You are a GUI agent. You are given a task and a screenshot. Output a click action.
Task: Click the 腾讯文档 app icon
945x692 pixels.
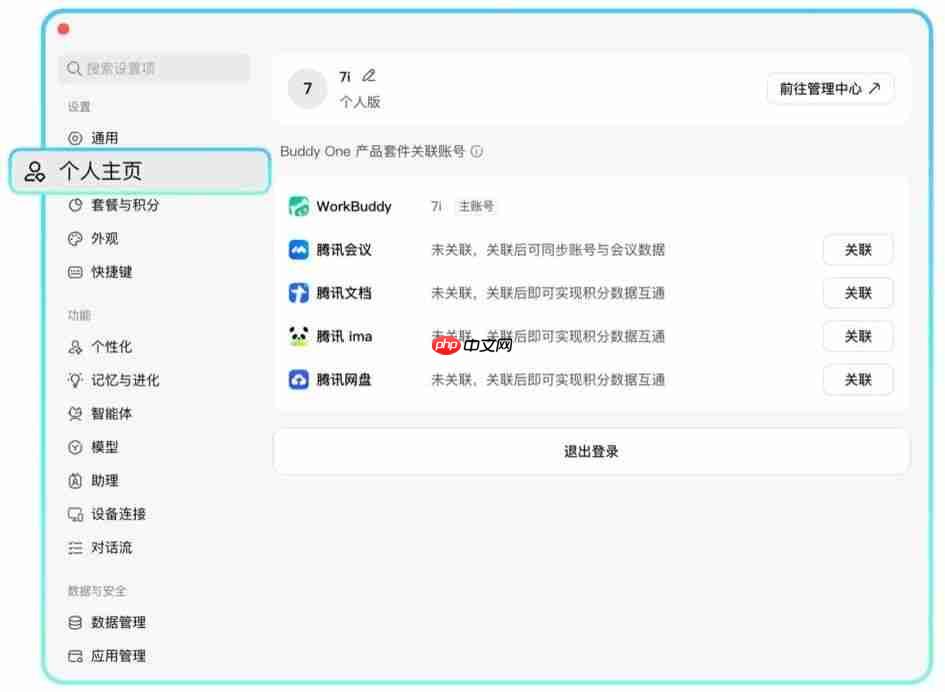click(298, 293)
